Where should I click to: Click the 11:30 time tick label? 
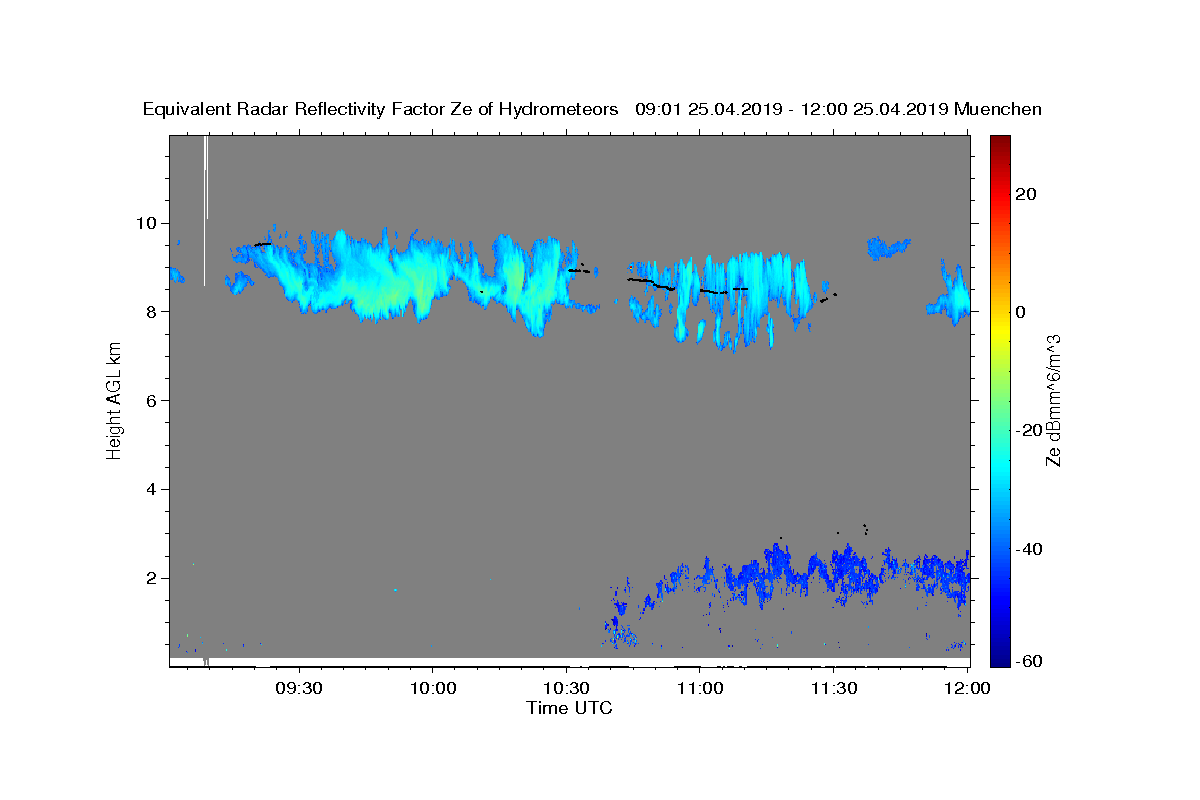[x=833, y=688]
